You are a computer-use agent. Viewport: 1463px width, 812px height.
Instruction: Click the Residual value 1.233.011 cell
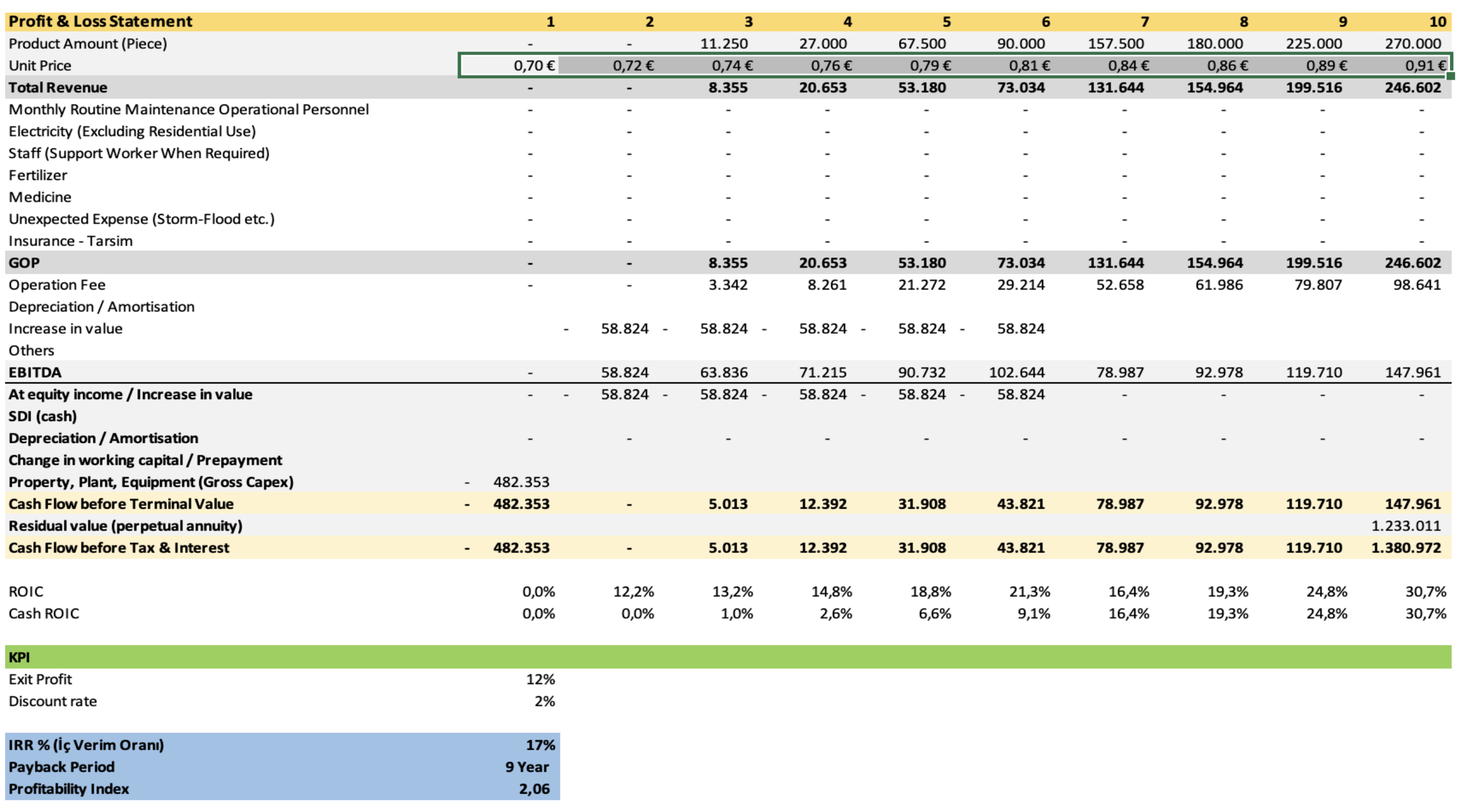[1405, 526]
